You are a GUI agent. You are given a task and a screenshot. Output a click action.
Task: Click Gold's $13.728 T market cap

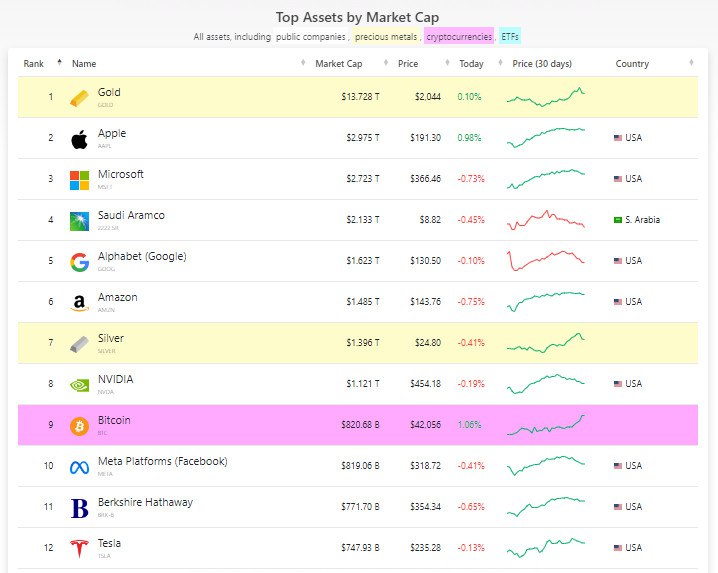pyautogui.click(x=360, y=97)
